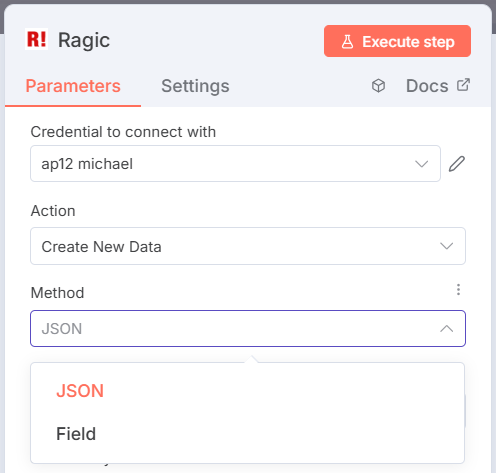
Task: Click the chevron arrow in the Action dropdown
Action: pyautogui.click(x=446, y=246)
